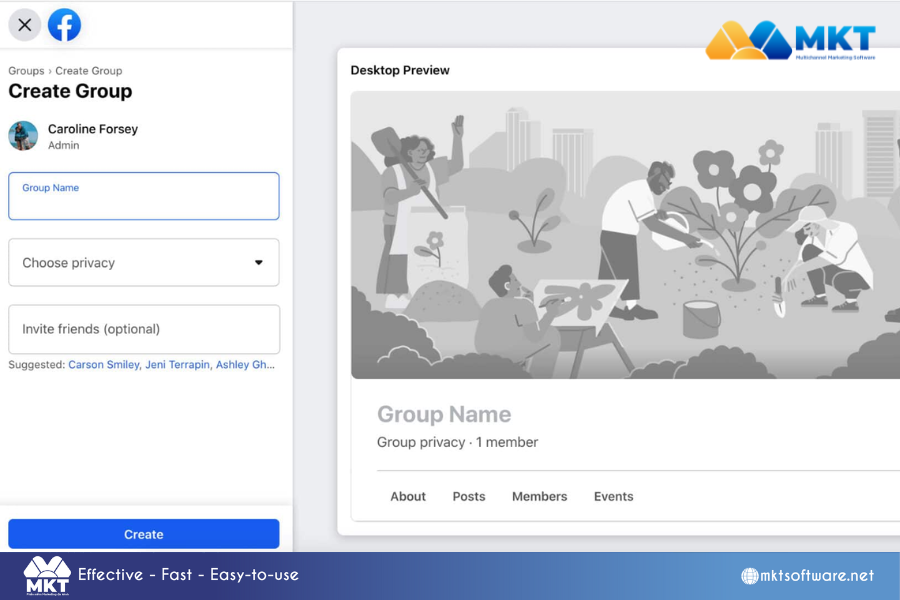Click the Create Group breadcrumb text

[88, 71]
